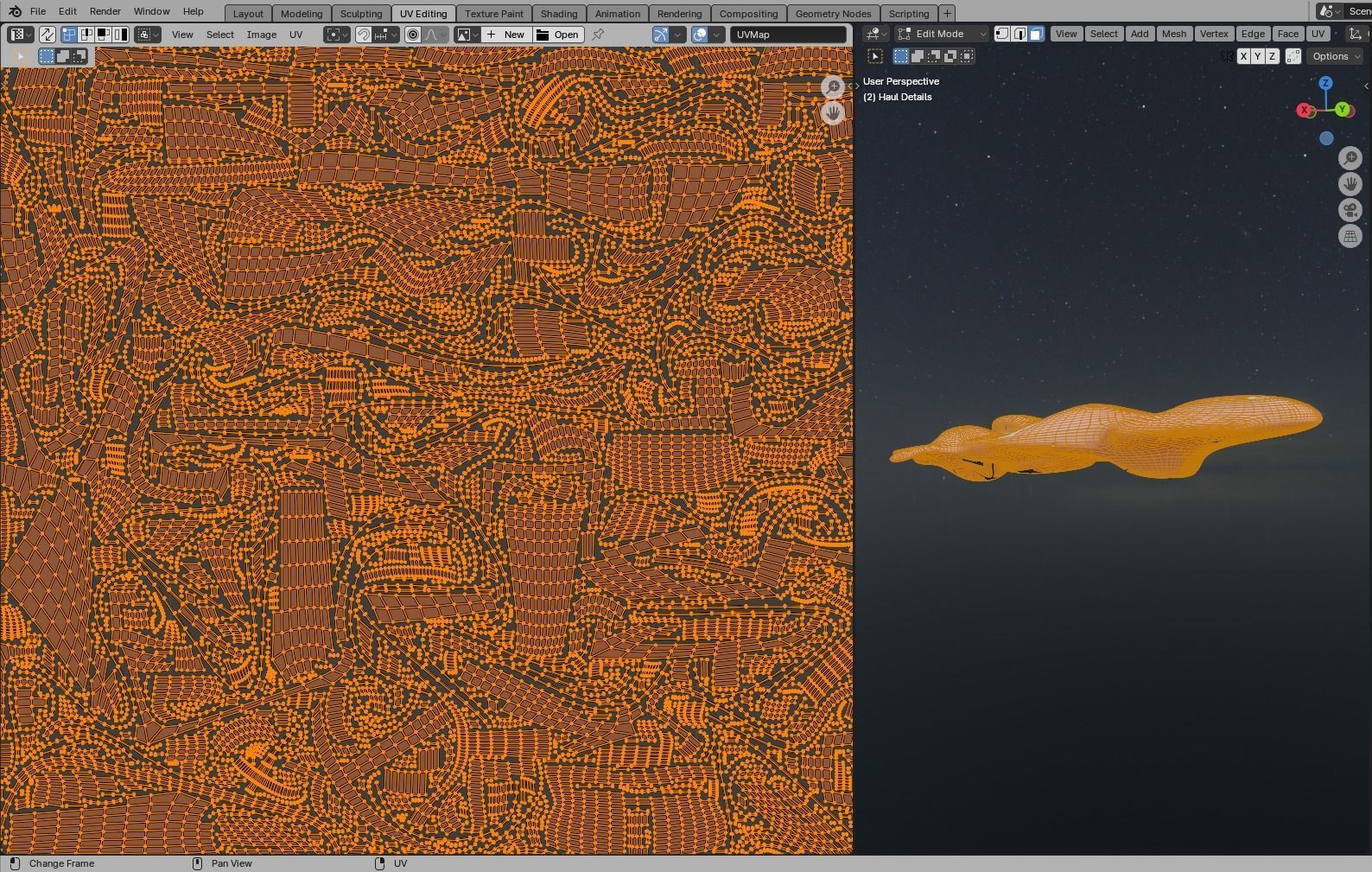Select UV face selection mode
1372x872 pixels.
(103, 35)
